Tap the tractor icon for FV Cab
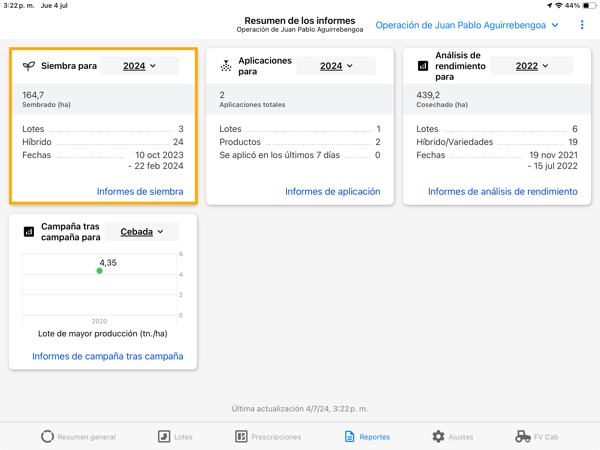This screenshot has height=450, width=600. pyautogui.click(x=523, y=437)
